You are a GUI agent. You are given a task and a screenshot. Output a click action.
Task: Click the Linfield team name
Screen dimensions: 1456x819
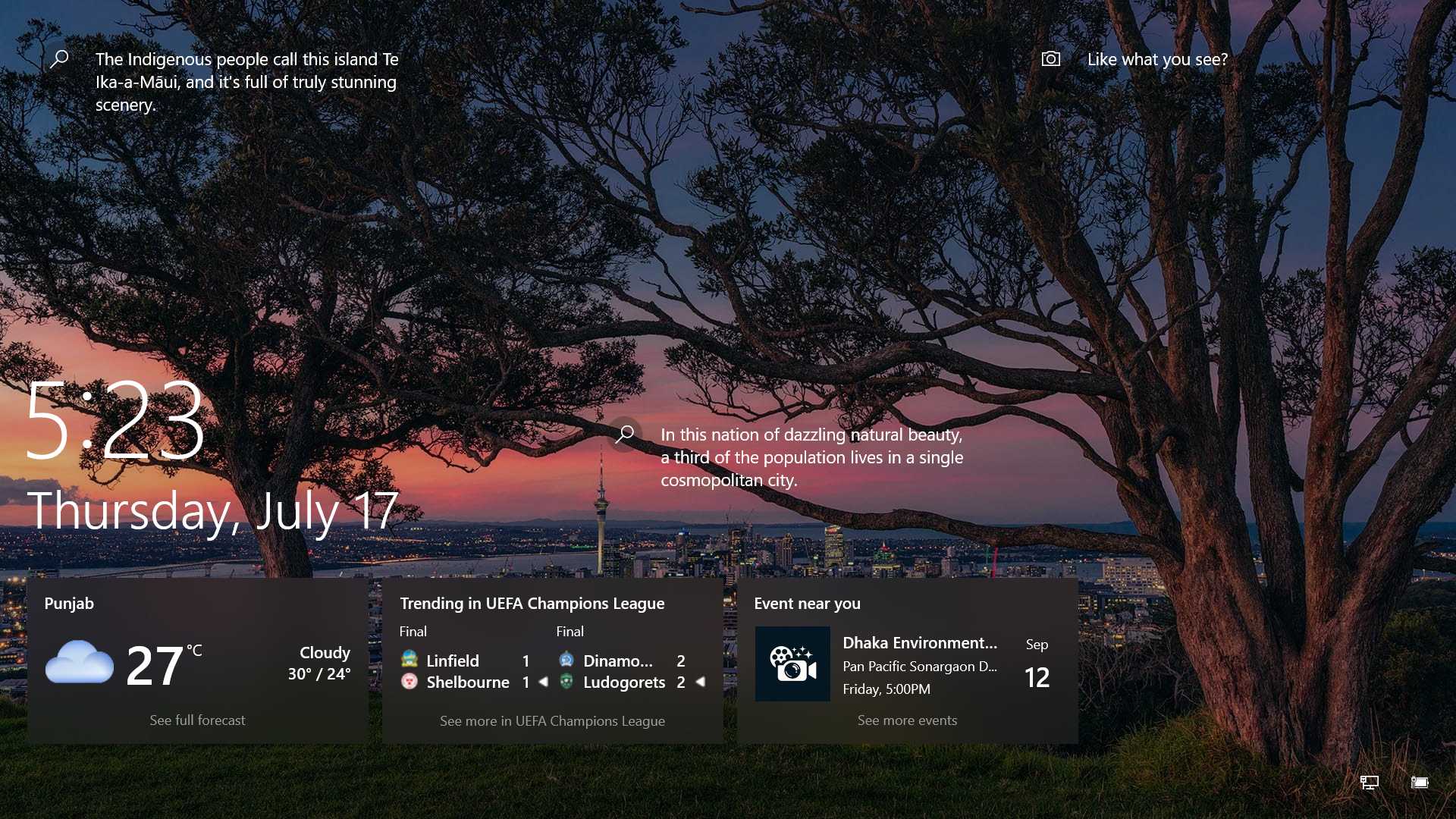tap(453, 661)
